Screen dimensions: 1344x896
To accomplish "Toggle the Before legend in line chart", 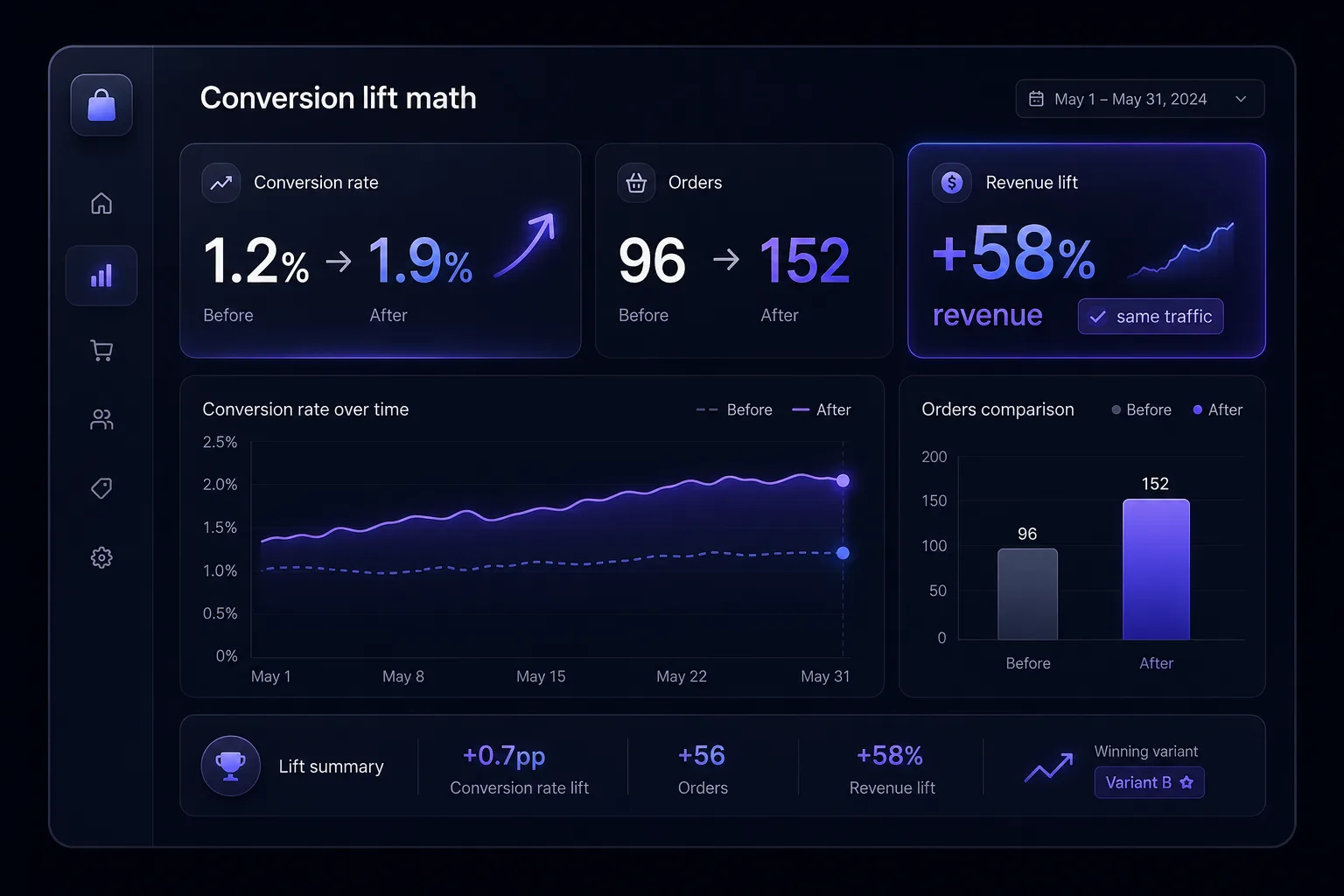I will [x=734, y=409].
